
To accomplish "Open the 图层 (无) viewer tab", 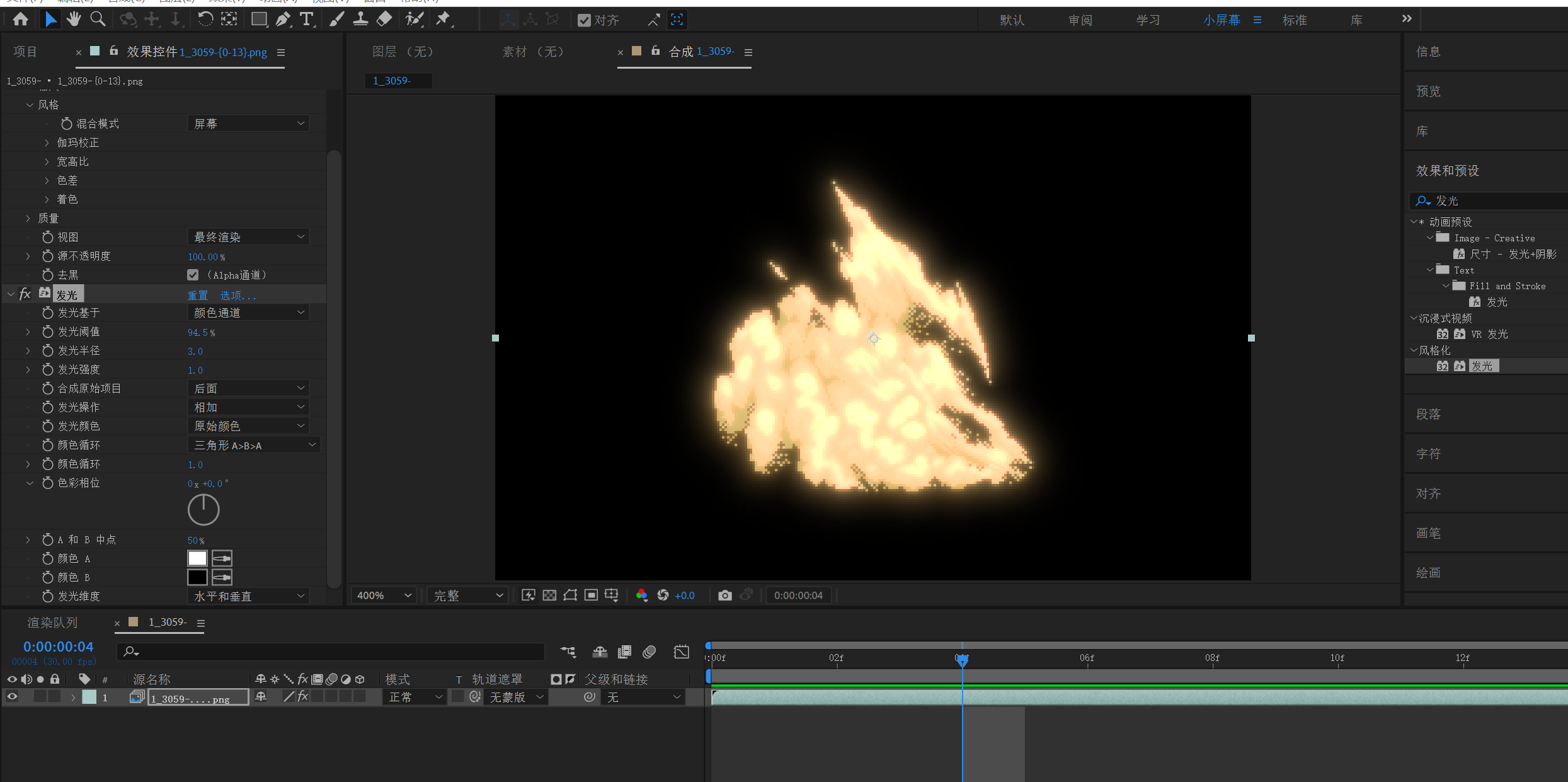I will point(403,52).
